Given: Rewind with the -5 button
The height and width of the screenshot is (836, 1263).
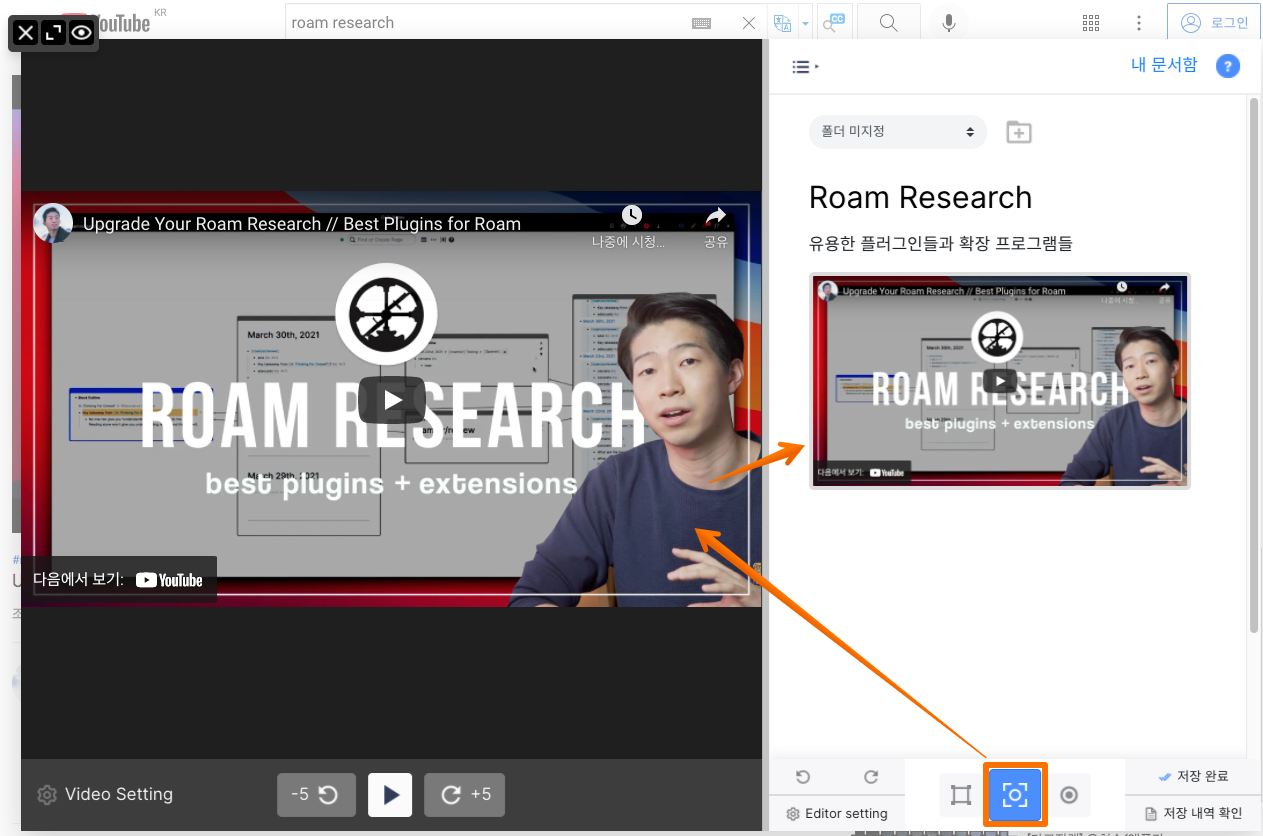Looking at the screenshot, I should [x=315, y=795].
